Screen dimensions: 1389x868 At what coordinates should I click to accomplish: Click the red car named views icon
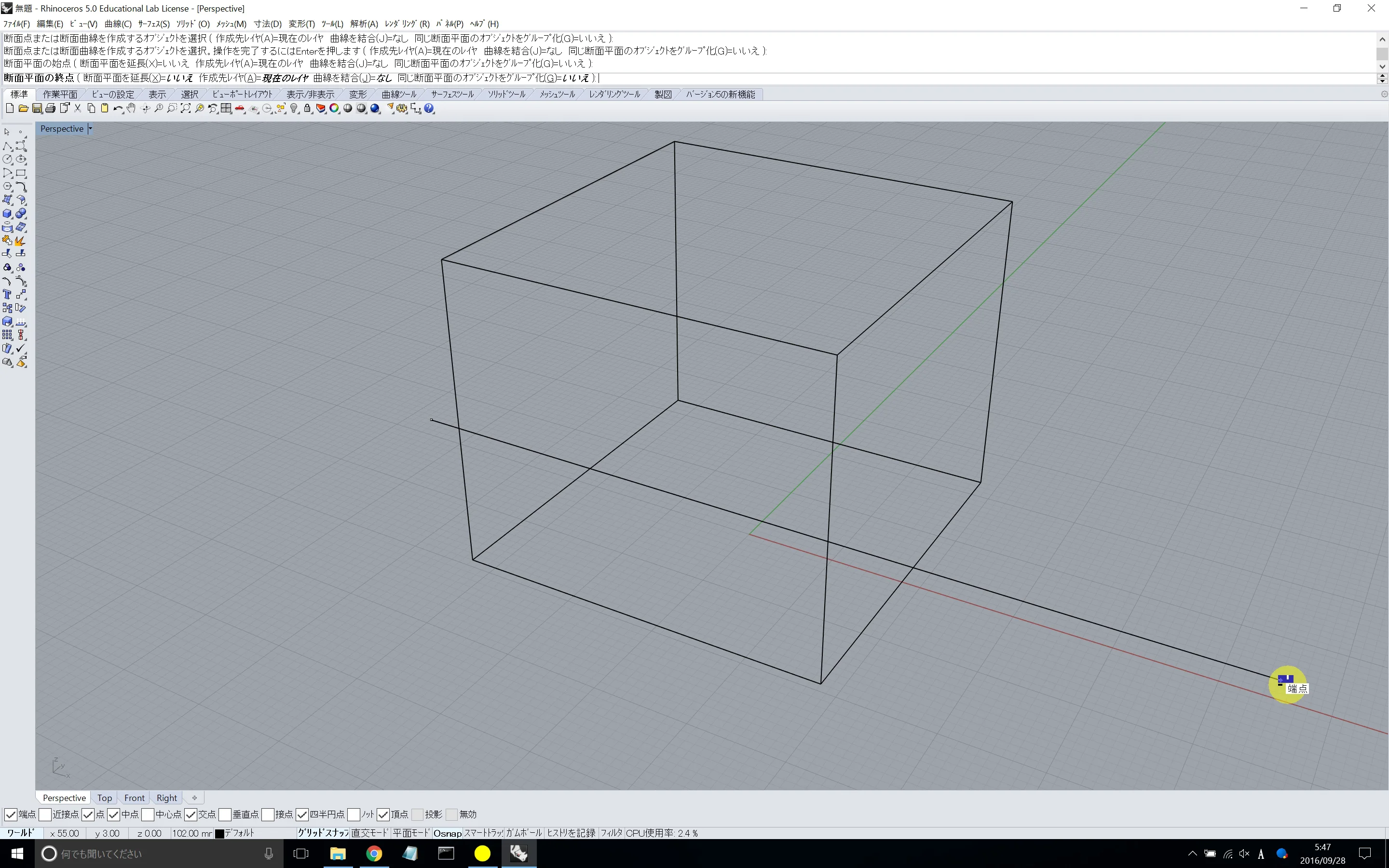[x=240, y=108]
